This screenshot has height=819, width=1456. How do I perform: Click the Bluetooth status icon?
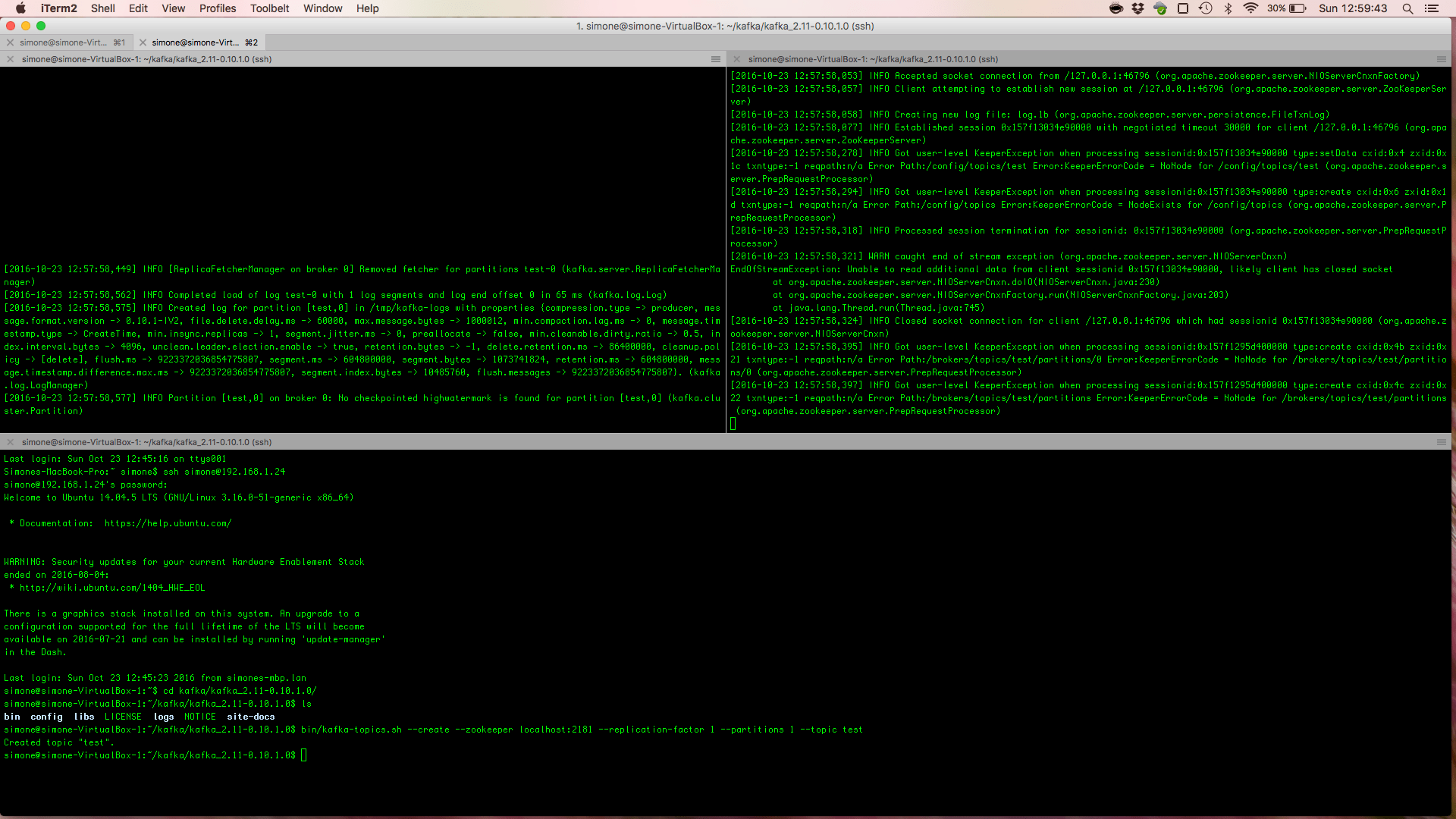[1228, 9]
